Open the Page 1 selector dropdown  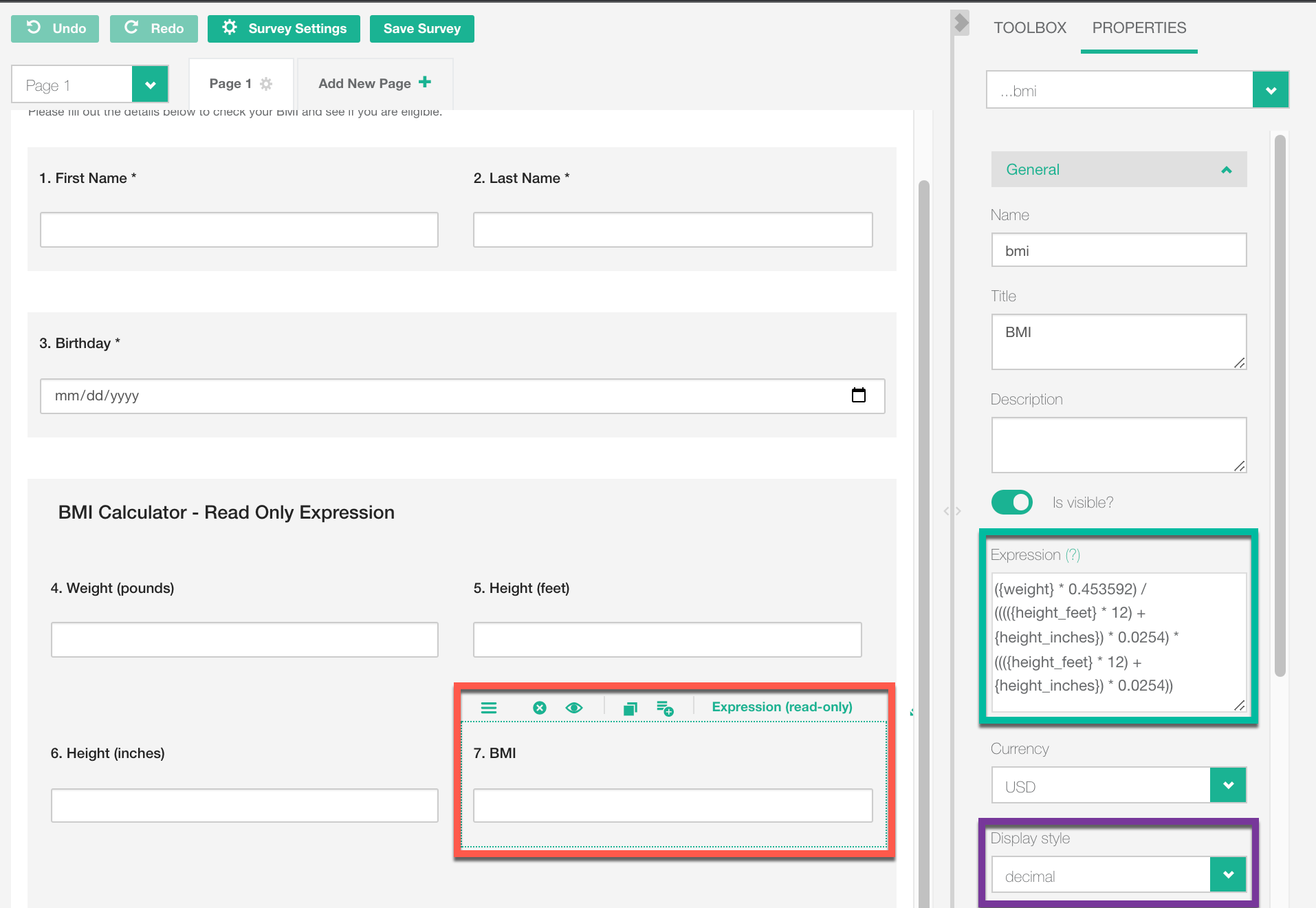coord(150,85)
